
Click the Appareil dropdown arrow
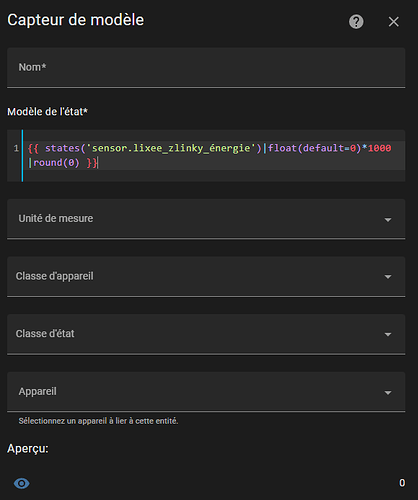click(388, 393)
